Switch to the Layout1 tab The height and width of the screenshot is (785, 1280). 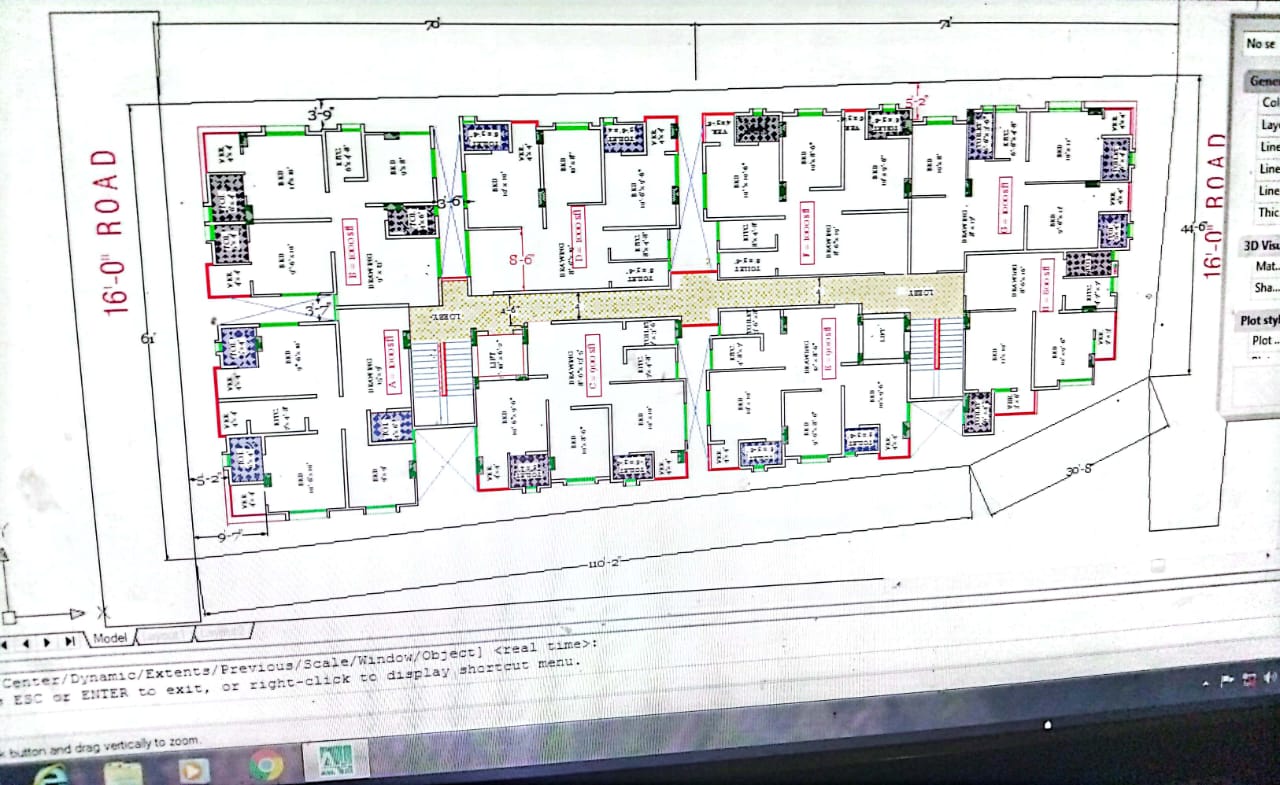(164, 634)
